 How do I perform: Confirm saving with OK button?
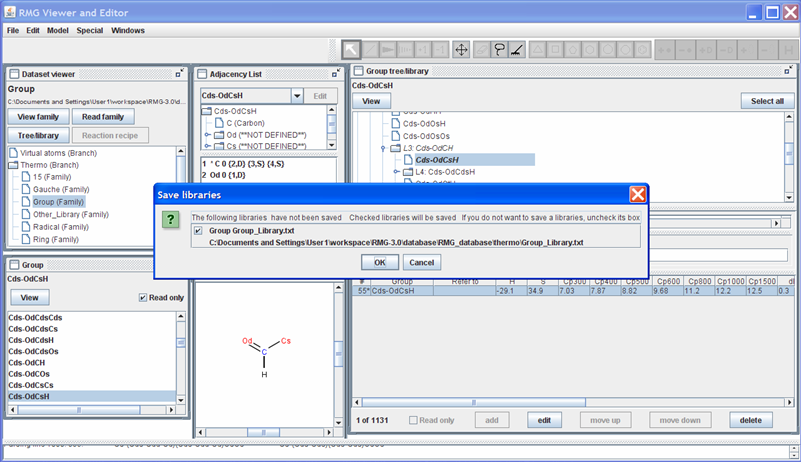pos(380,262)
